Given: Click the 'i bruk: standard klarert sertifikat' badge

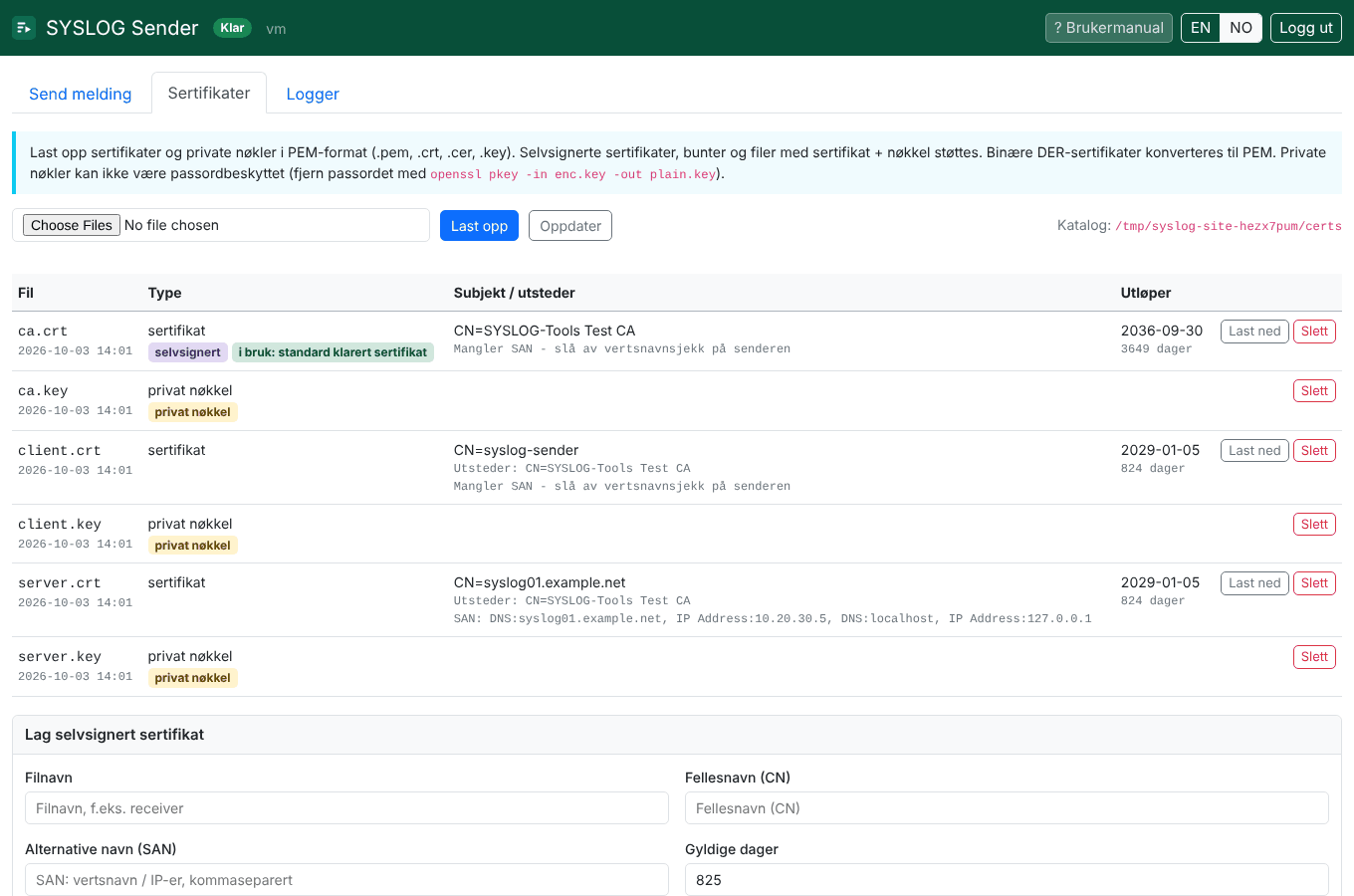Looking at the screenshot, I should 333,352.
